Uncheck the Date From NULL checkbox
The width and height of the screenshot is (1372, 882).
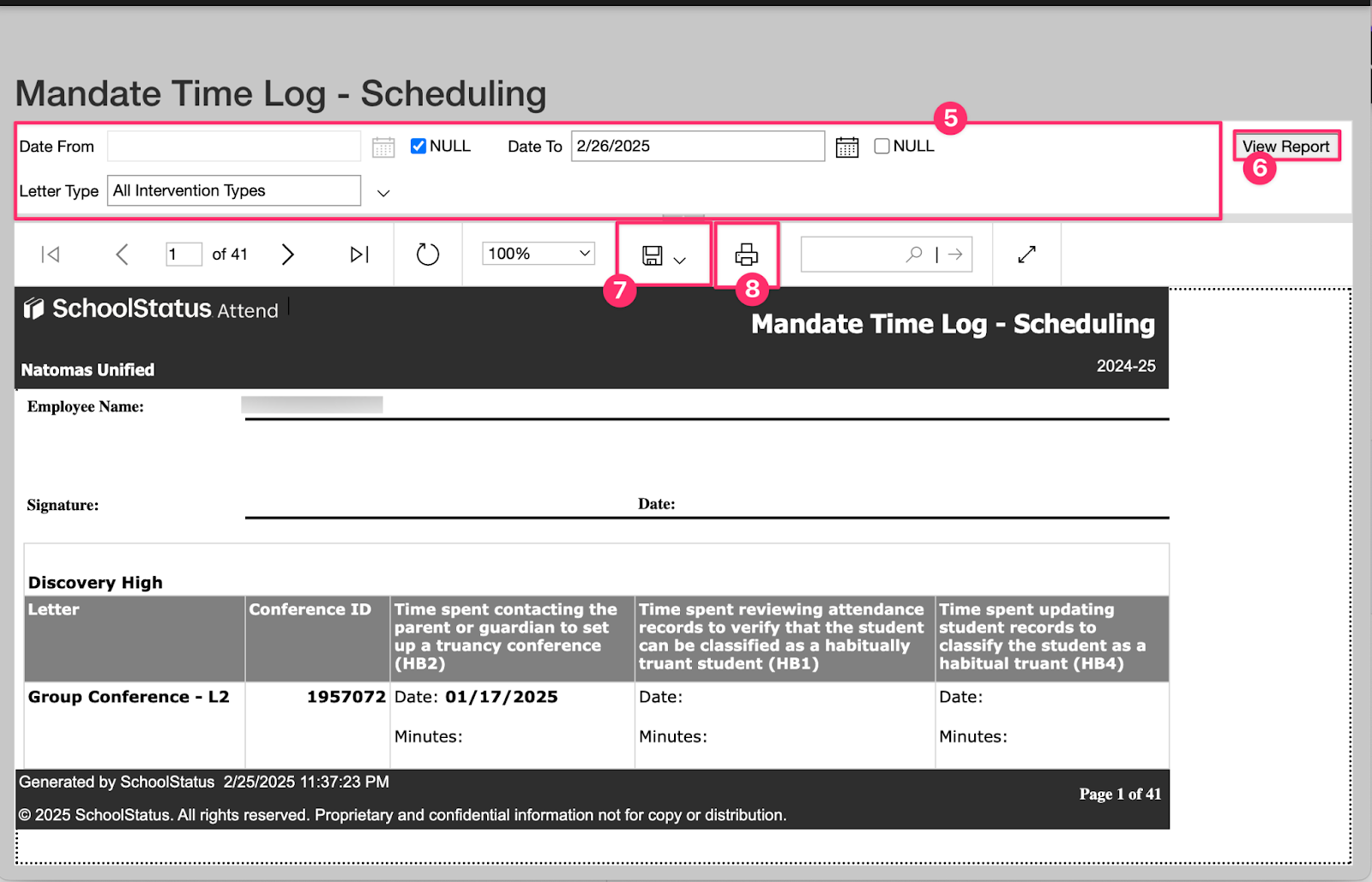[418, 146]
